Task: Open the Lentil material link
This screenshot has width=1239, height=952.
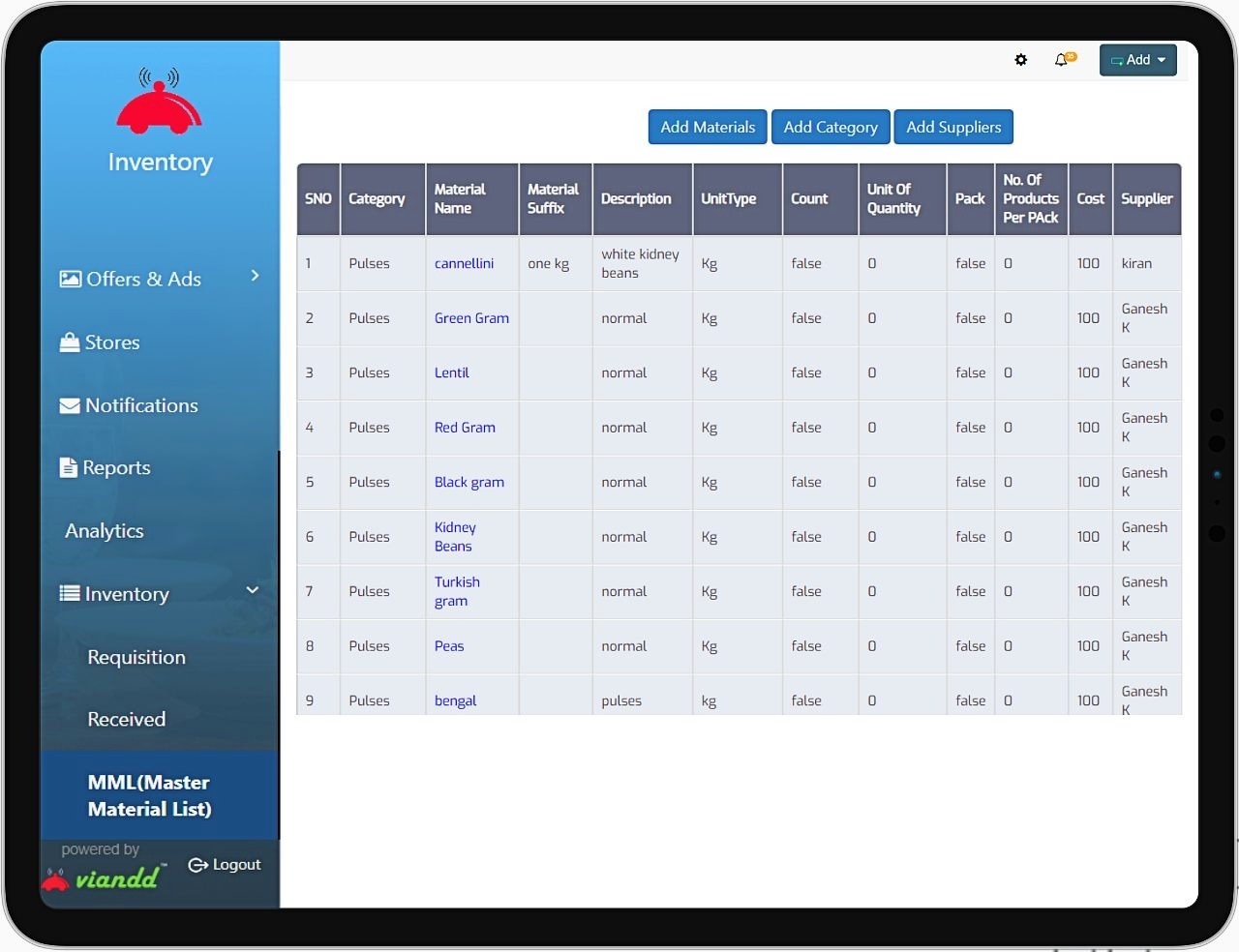Action: point(451,372)
